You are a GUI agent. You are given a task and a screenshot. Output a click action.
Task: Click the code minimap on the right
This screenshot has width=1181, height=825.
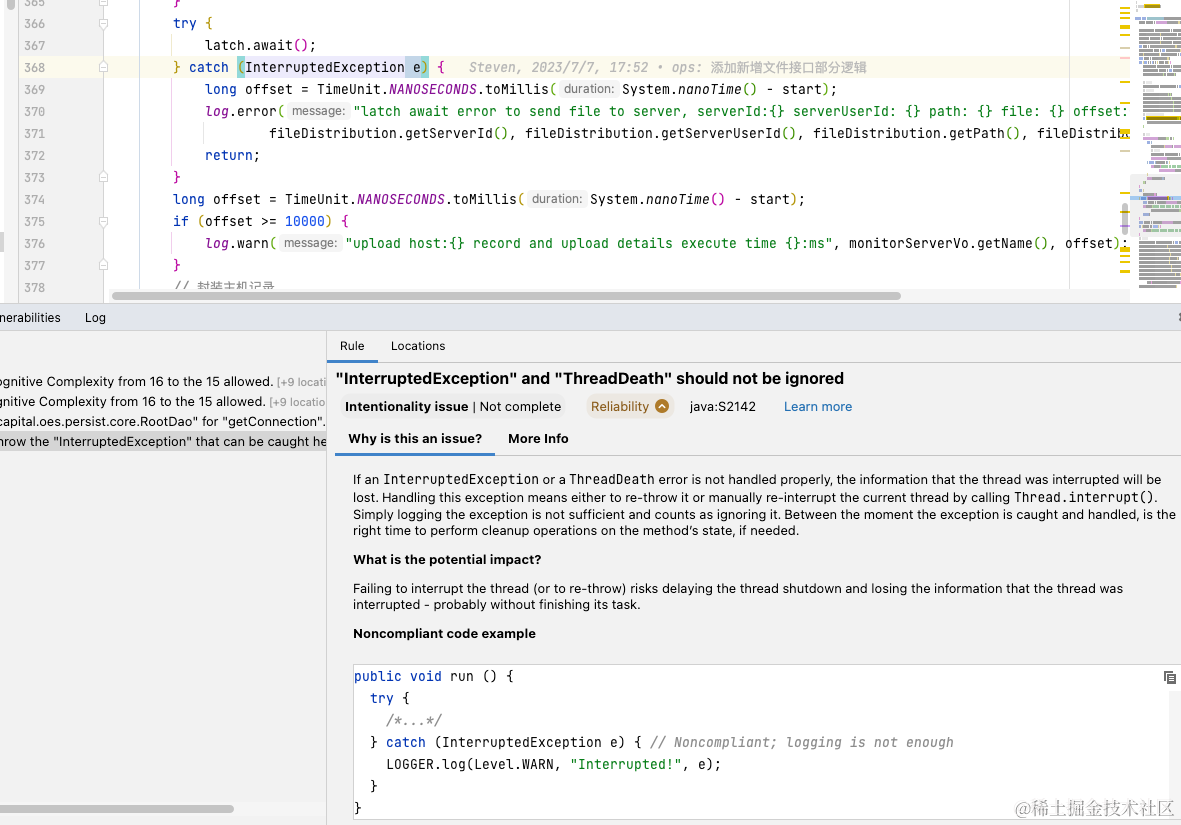click(x=1157, y=143)
